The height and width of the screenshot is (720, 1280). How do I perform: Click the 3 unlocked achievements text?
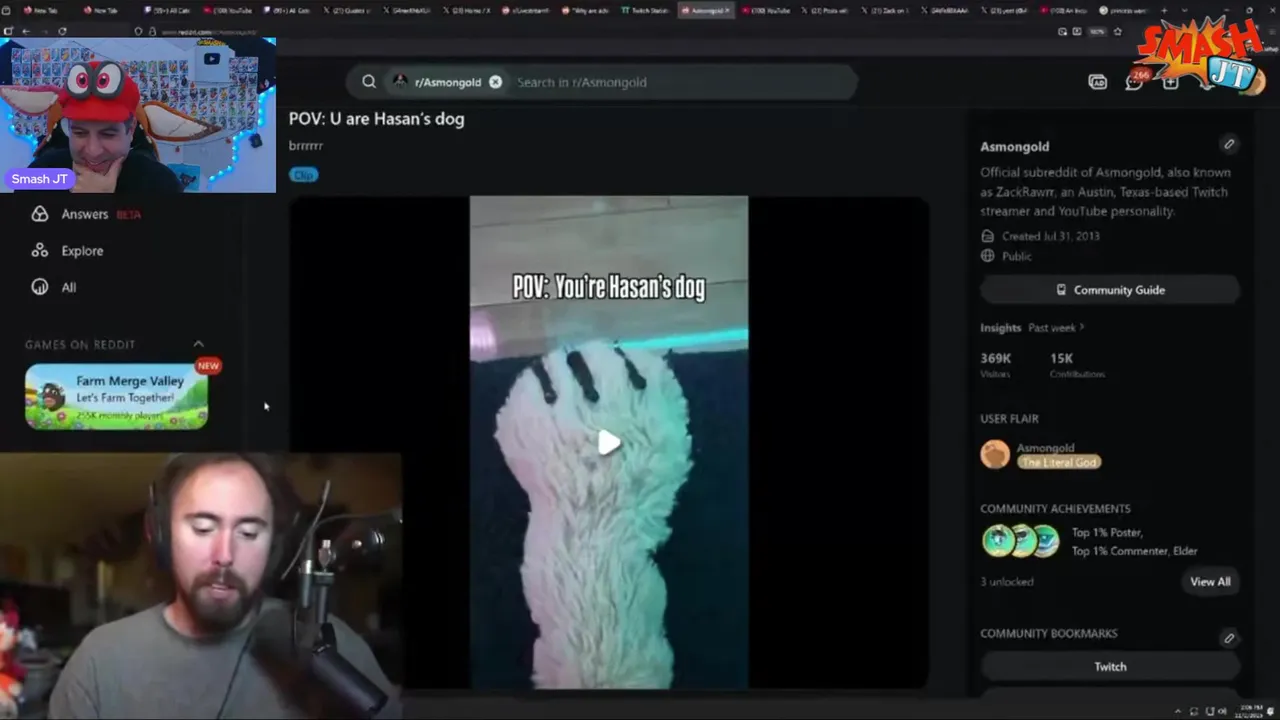coord(1006,581)
